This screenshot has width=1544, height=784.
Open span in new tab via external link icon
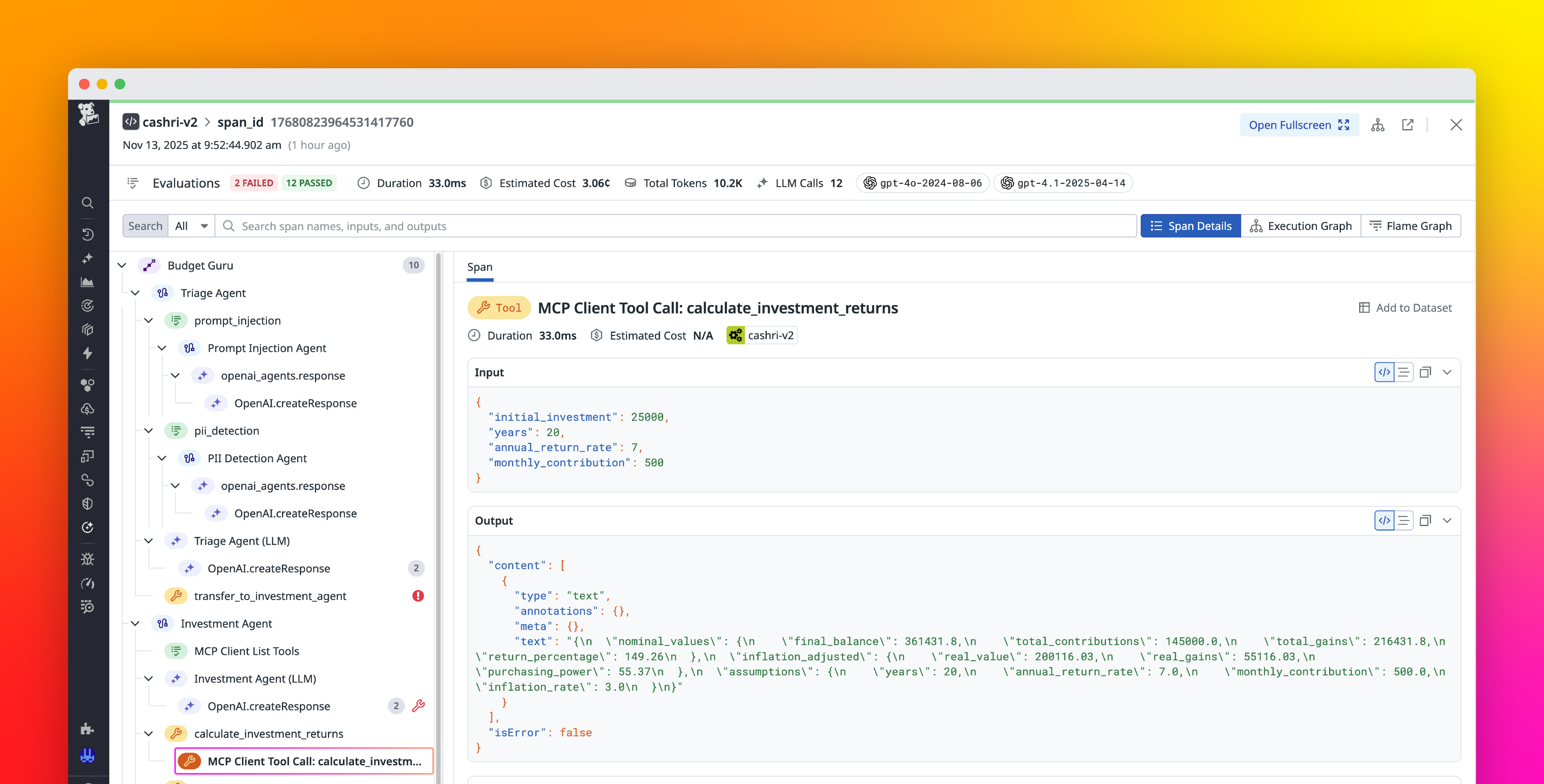coord(1407,125)
